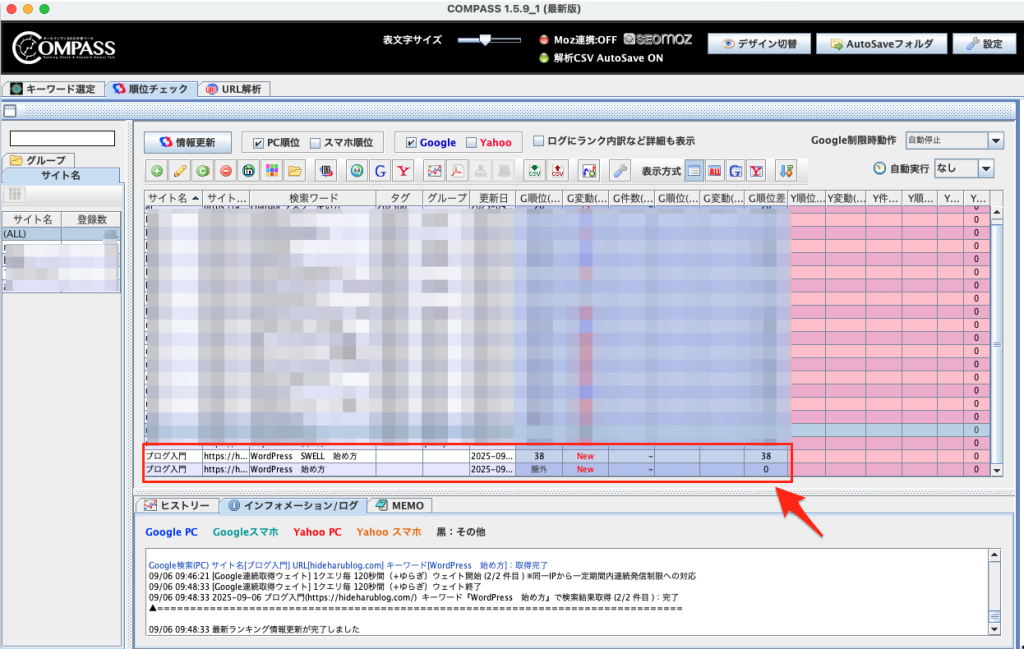
Task: Check the Yahoo checkbox
Action: (x=471, y=143)
